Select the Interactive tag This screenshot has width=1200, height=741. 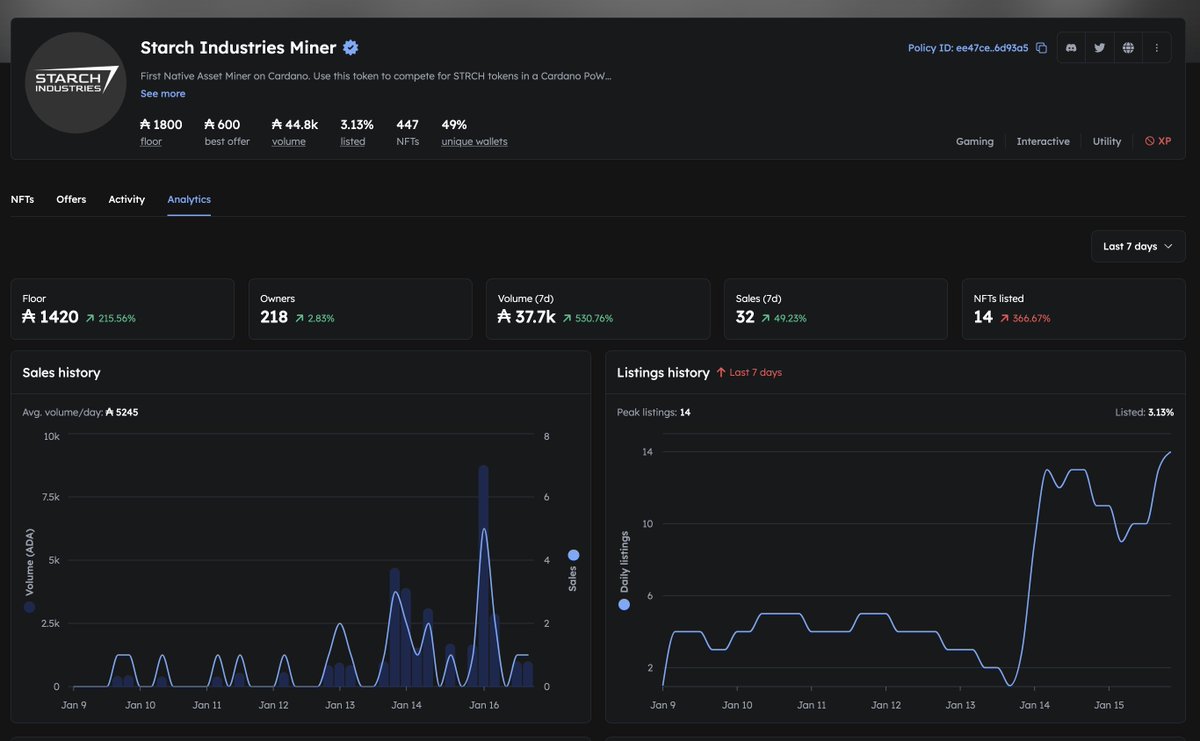(x=1043, y=141)
